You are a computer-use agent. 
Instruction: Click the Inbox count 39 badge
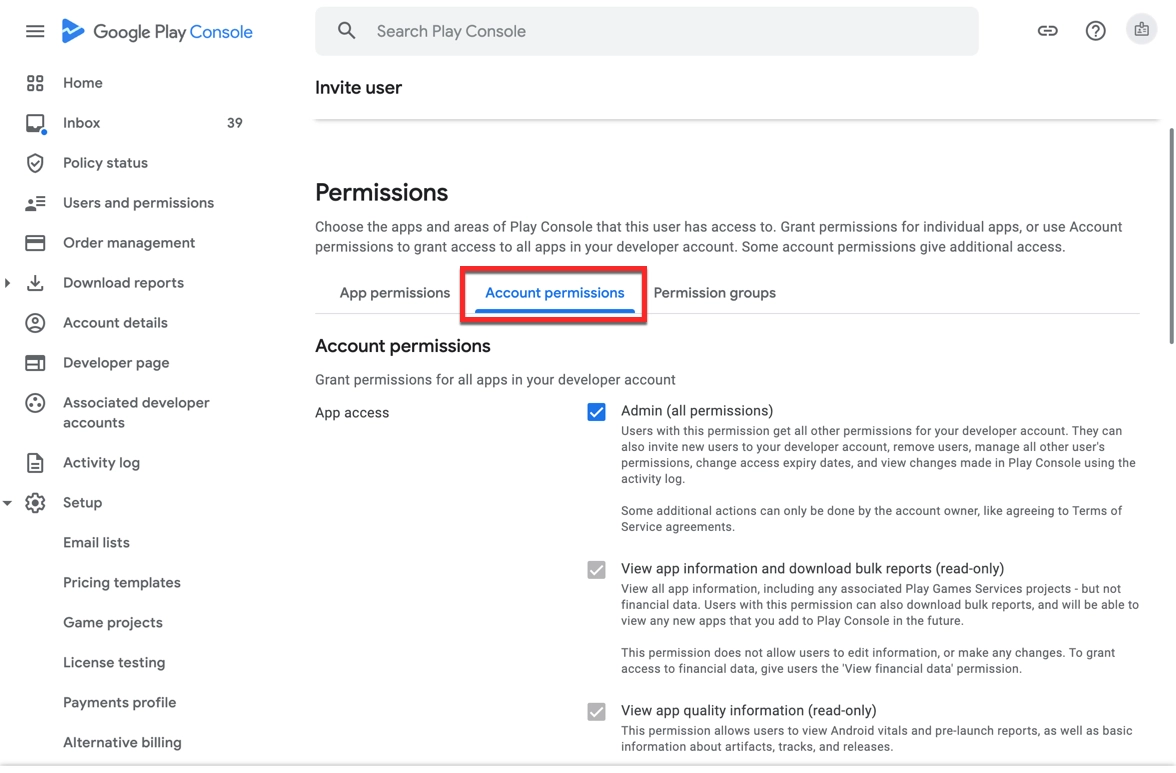point(235,123)
